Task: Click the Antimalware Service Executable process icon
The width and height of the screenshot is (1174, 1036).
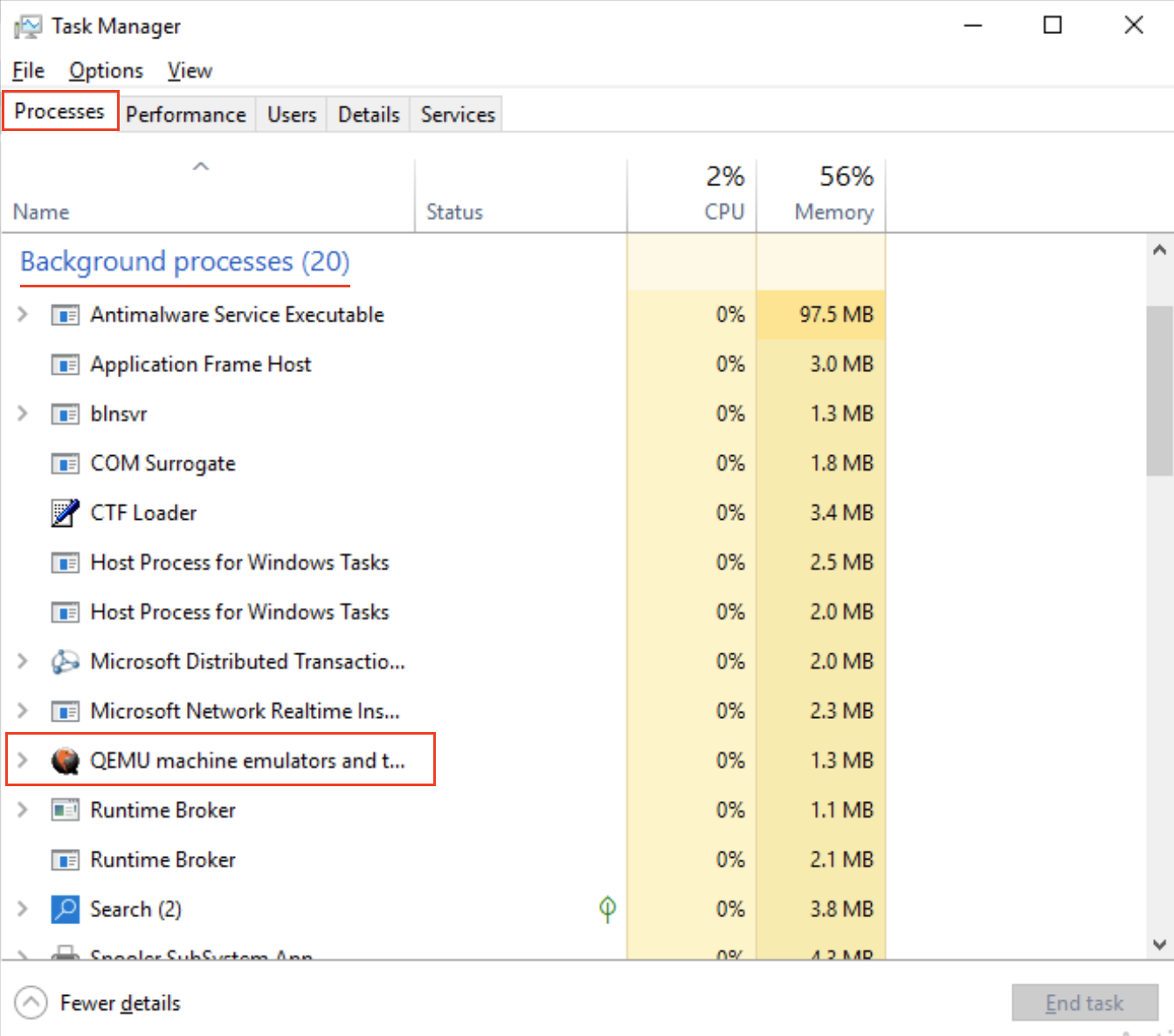Action: [65, 314]
